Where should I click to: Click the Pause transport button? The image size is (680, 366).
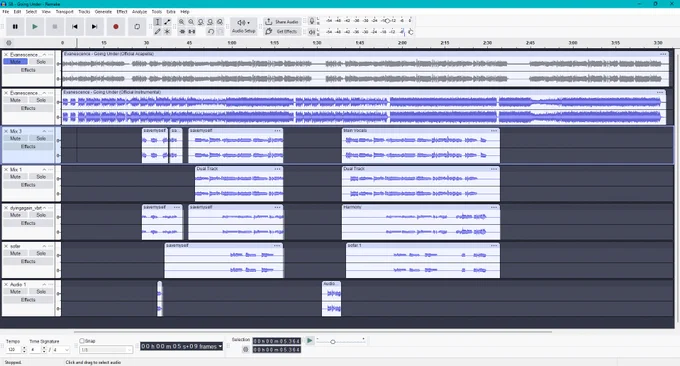coord(15,27)
